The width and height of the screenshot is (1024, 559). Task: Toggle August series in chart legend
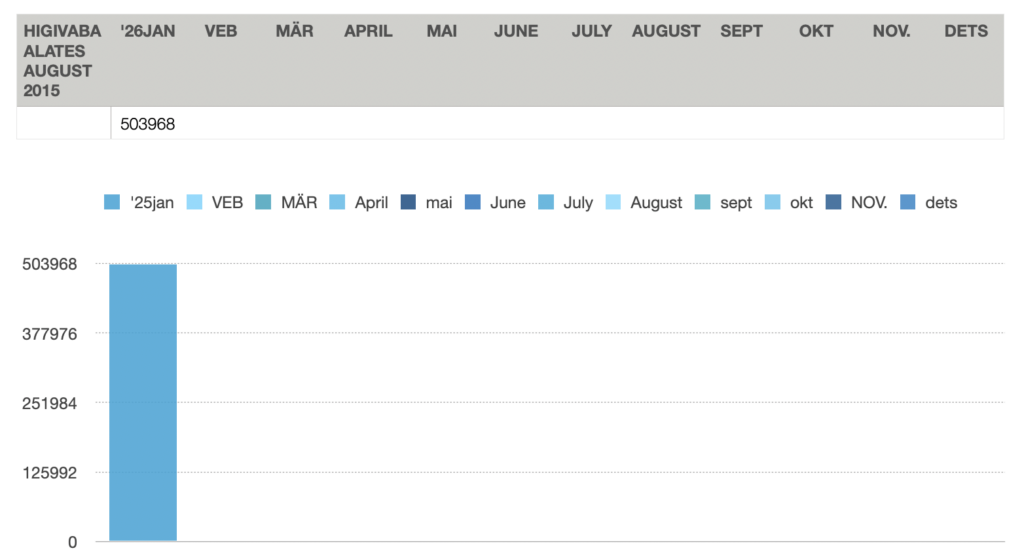click(613, 203)
